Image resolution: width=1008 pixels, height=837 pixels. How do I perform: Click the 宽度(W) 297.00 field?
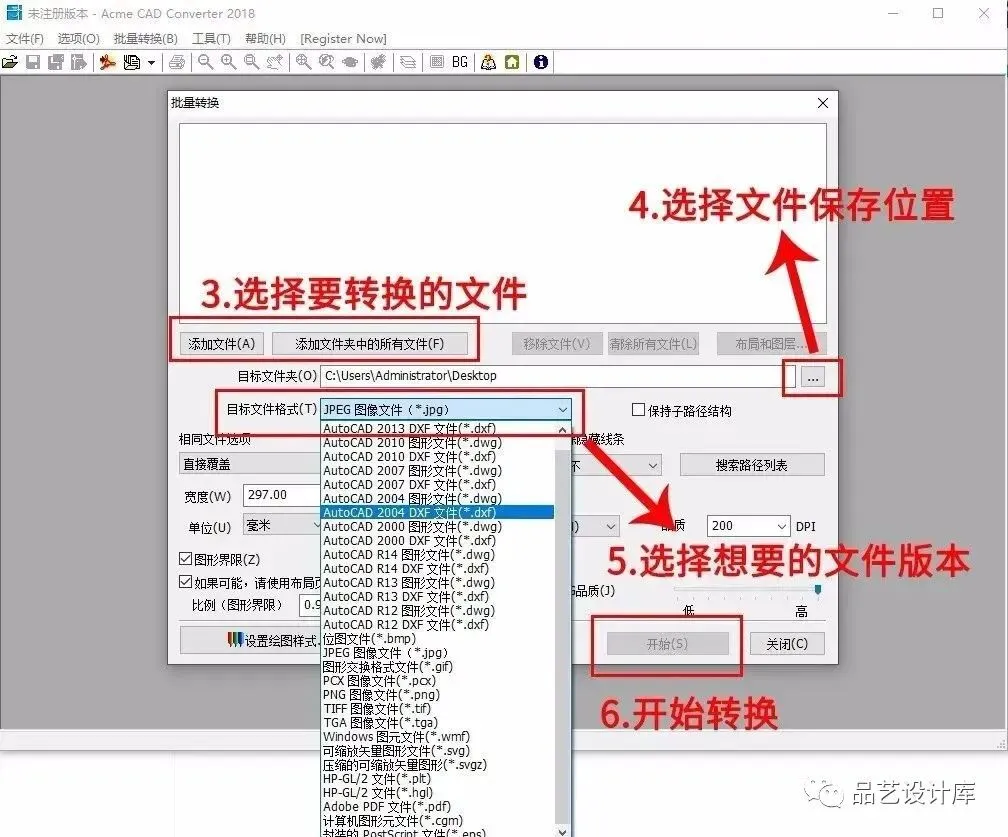(x=282, y=495)
